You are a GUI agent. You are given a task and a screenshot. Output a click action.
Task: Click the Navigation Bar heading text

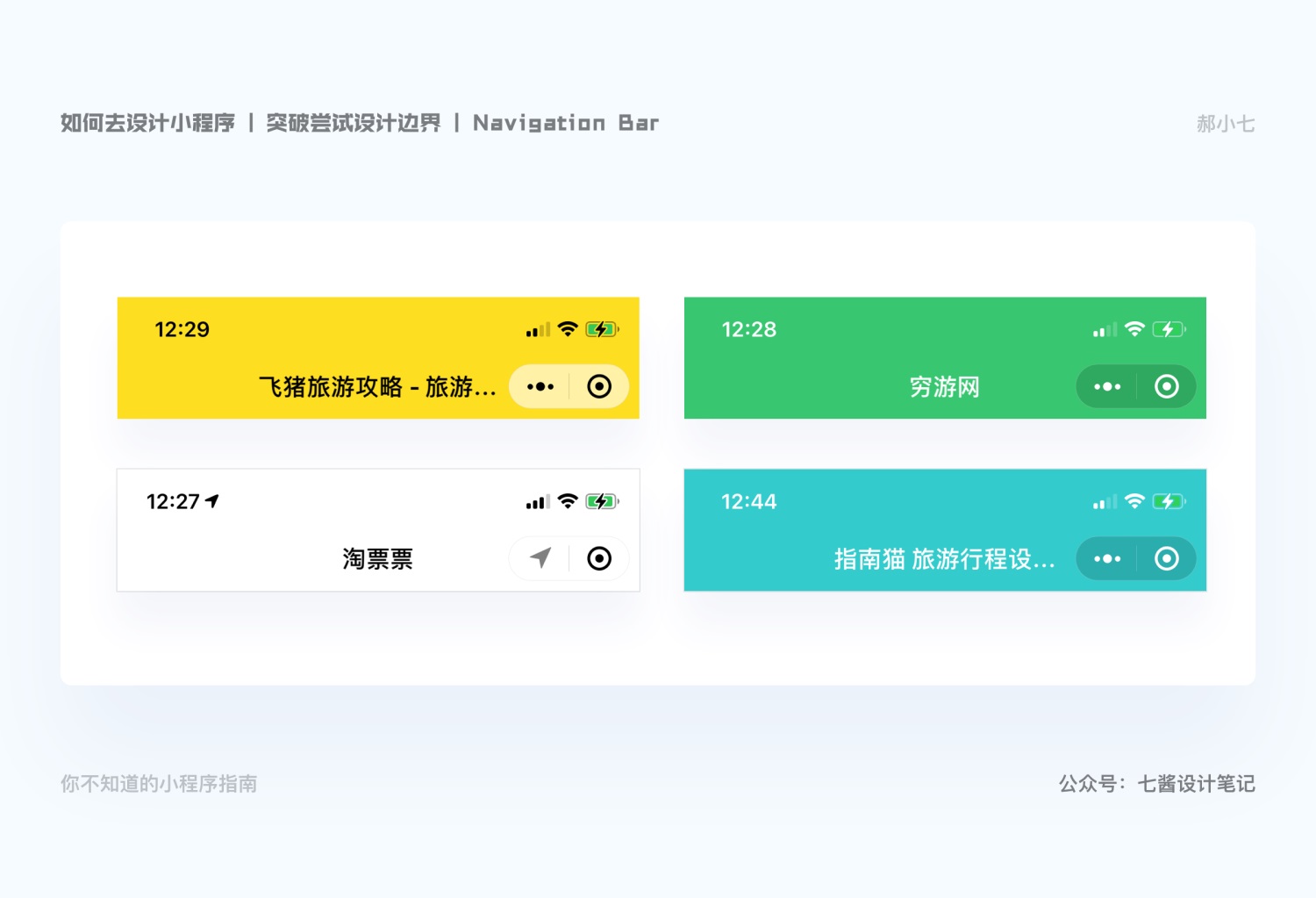(x=566, y=123)
